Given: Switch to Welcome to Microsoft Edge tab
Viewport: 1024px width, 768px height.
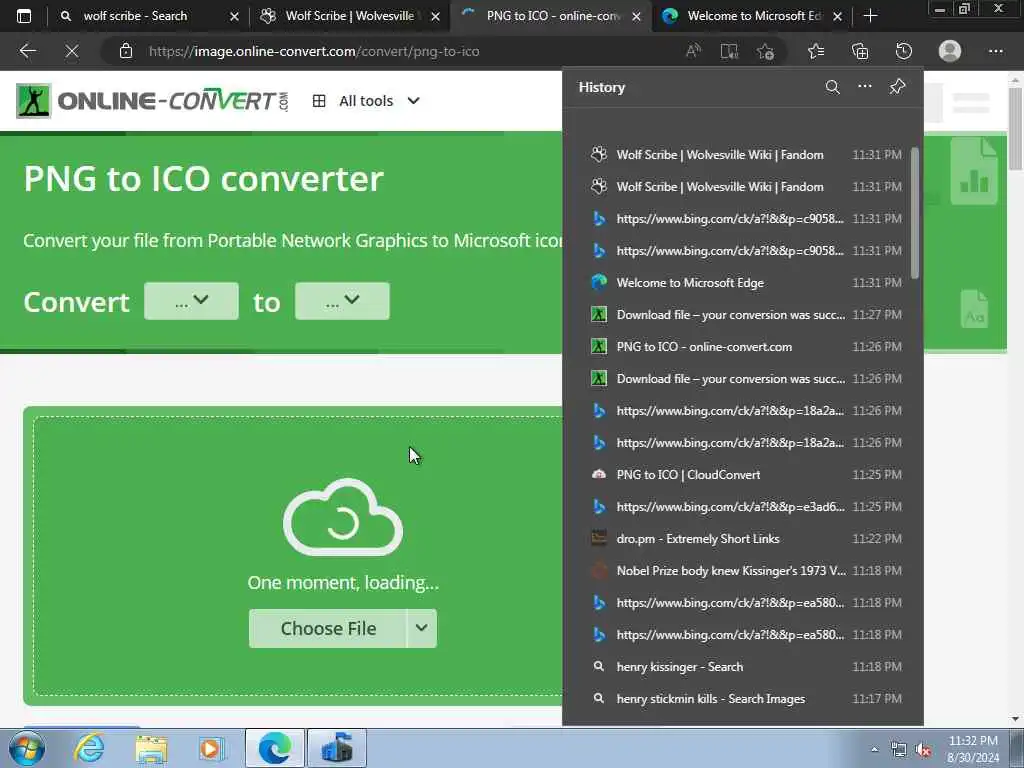Looking at the screenshot, I should (754, 16).
